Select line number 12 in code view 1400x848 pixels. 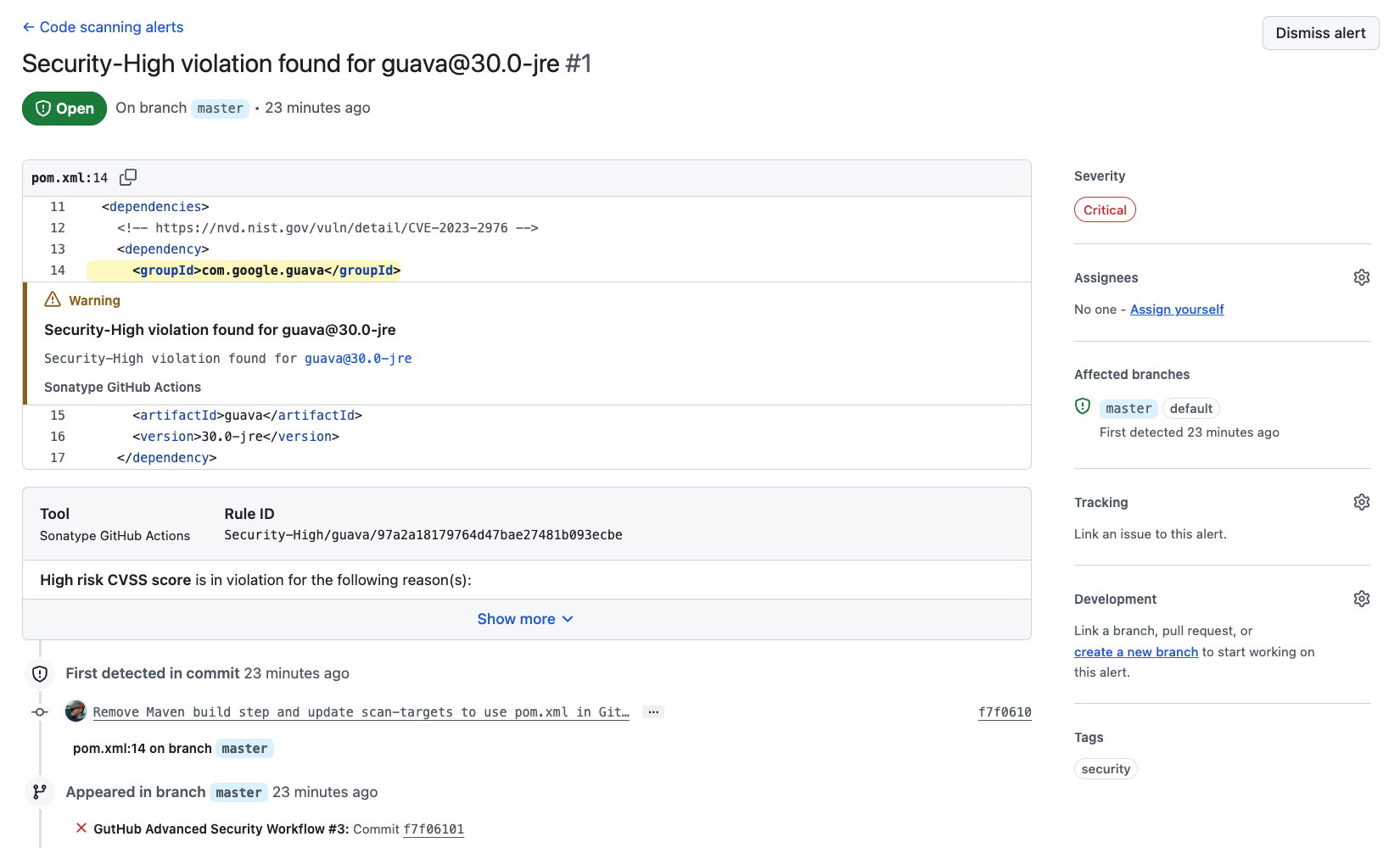pos(58,228)
